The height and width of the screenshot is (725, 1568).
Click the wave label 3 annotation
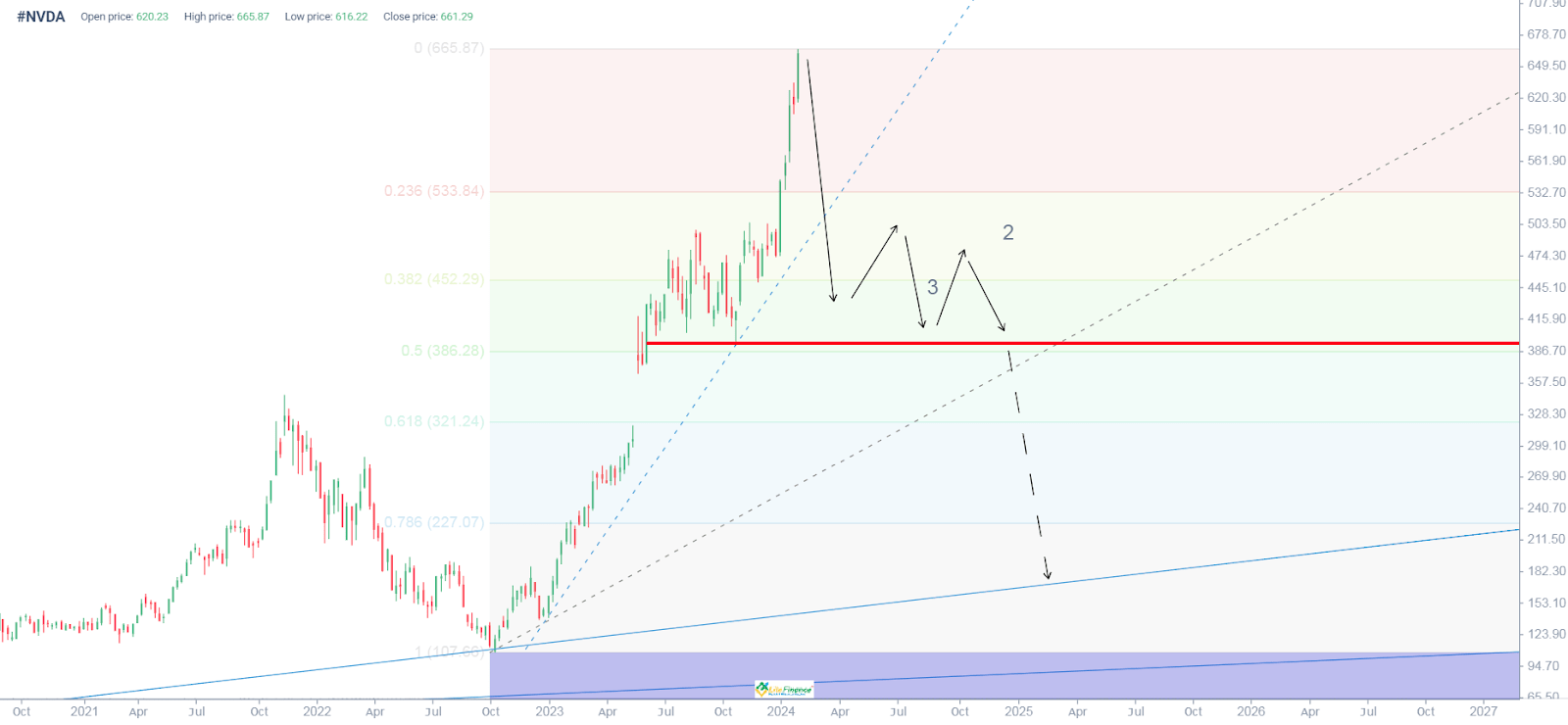[x=933, y=287]
